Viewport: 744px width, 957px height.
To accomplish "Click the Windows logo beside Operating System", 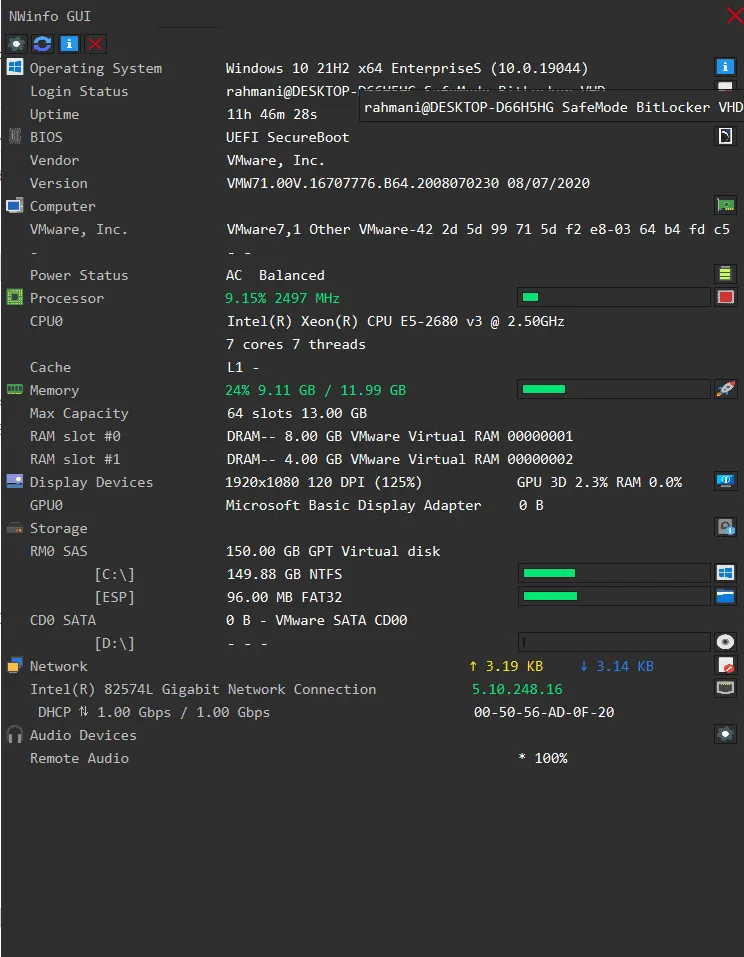I will pos(15,67).
